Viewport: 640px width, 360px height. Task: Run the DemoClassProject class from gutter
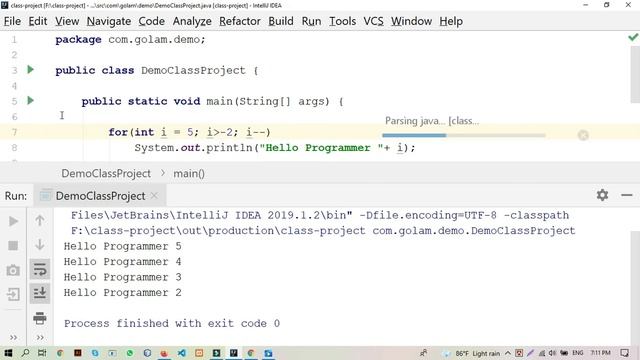click(31, 70)
